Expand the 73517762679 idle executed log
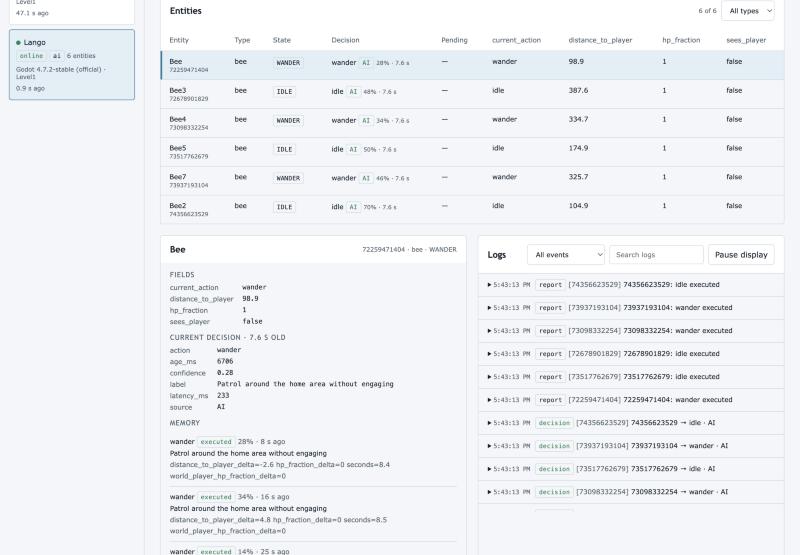The height and width of the screenshot is (555, 800). (x=631, y=376)
